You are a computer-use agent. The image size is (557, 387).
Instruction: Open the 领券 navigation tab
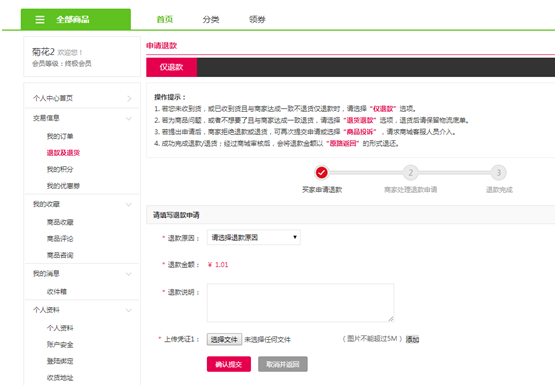(257, 19)
